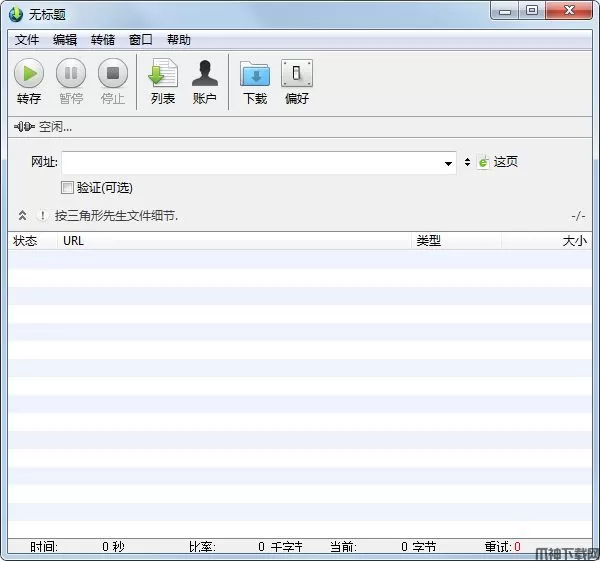
Task: Click the app globe icon in title bar
Action: pyautogui.click(x=16, y=15)
